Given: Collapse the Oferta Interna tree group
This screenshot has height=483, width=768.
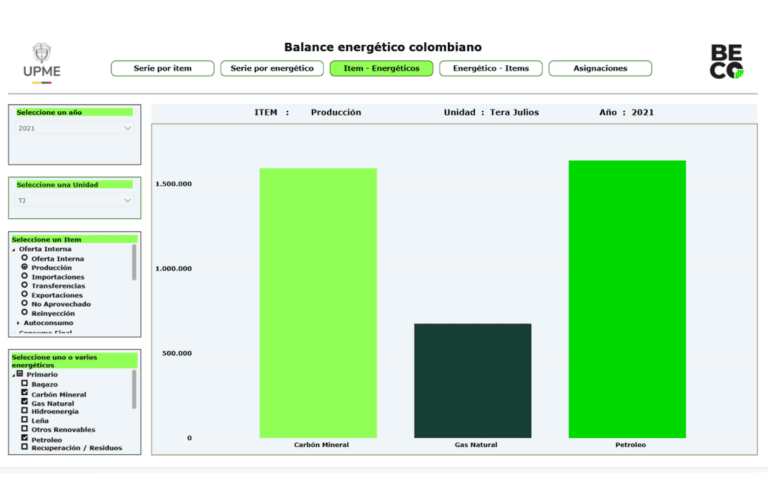Looking at the screenshot, I should click(x=14, y=249).
